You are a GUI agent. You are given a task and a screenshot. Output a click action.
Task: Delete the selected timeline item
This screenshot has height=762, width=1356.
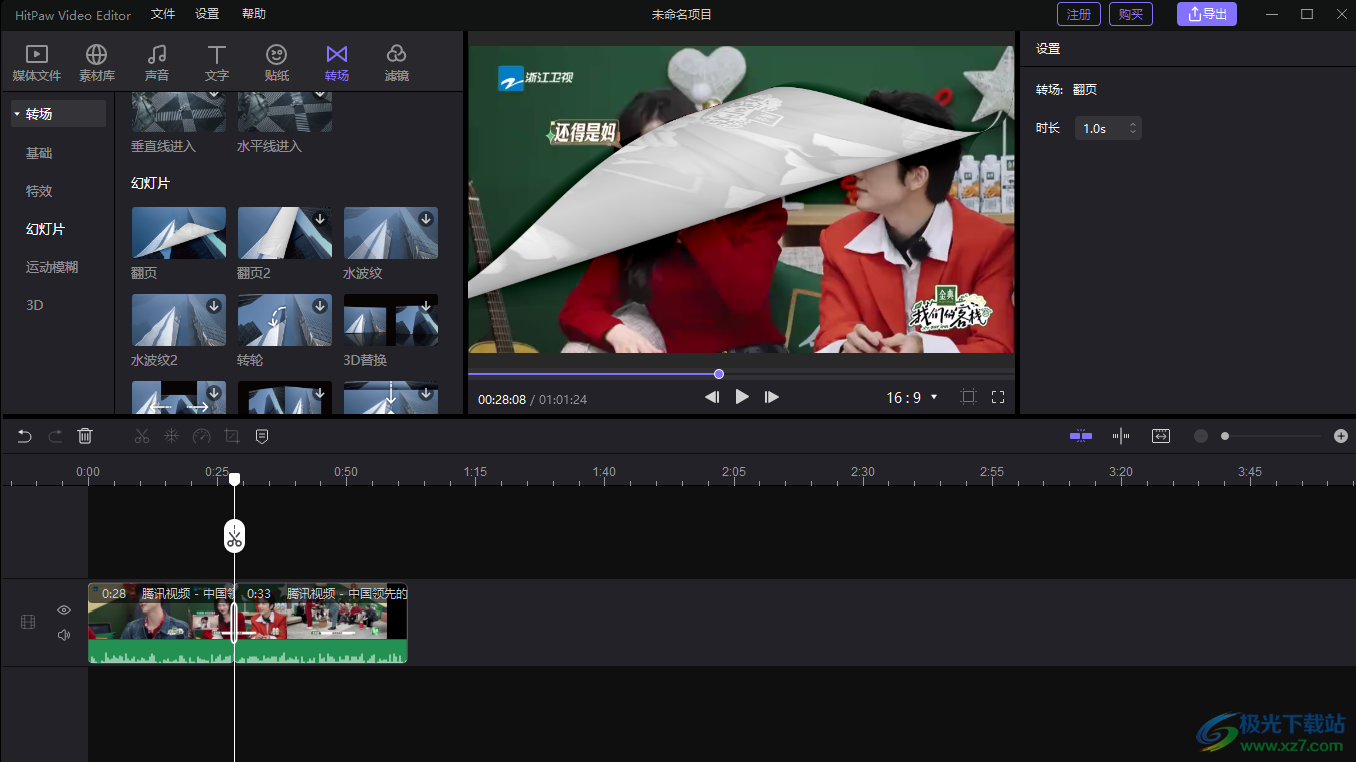tap(85, 436)
